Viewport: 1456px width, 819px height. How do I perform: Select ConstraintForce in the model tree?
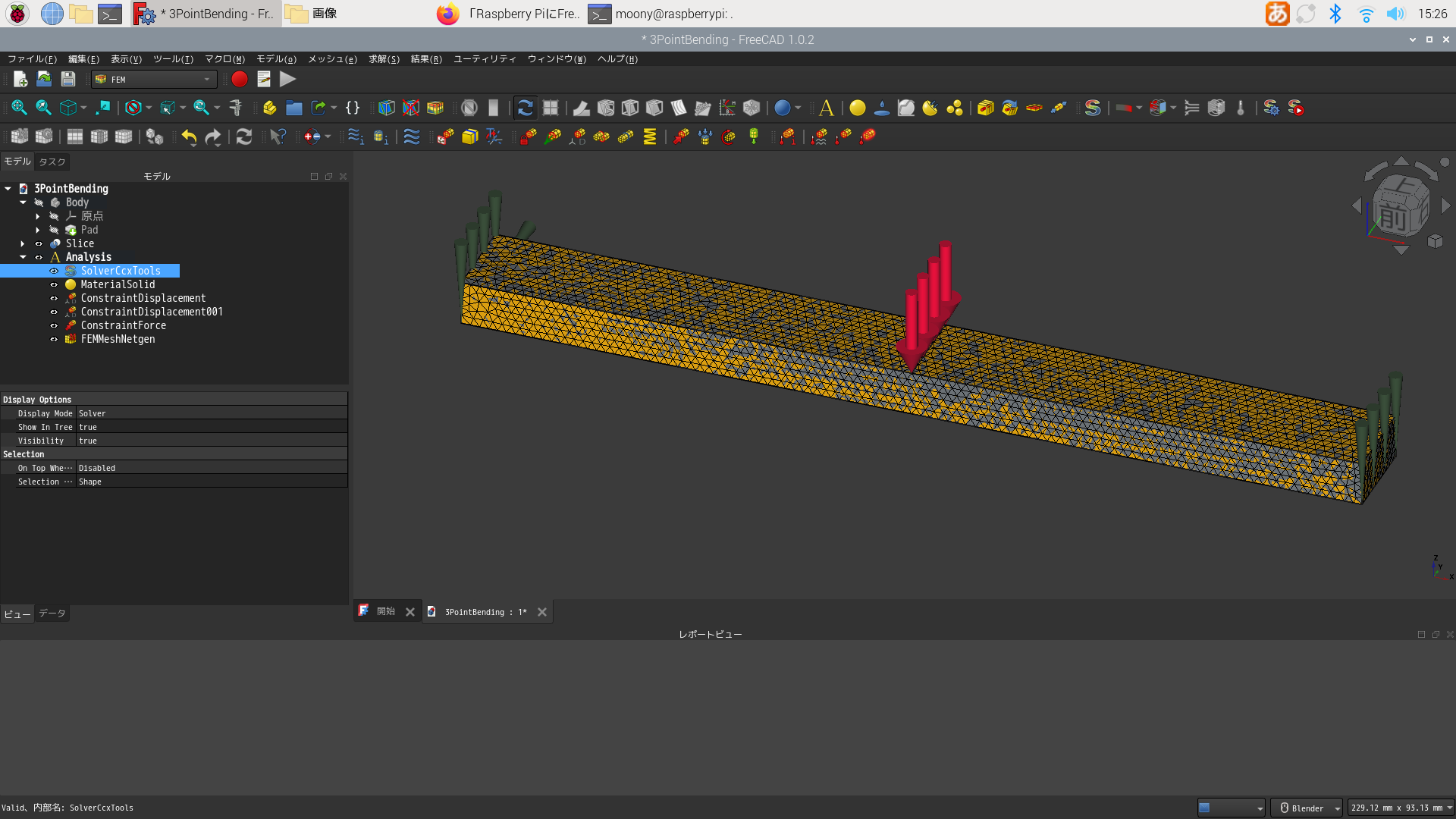tap(123, 325)
